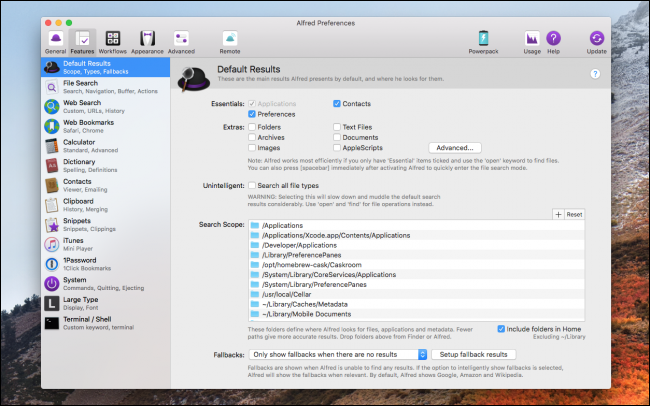The height and width of the screenshot is (406, 650).
Task: Click the Setup fallback results button
Action: coord(473,355)
